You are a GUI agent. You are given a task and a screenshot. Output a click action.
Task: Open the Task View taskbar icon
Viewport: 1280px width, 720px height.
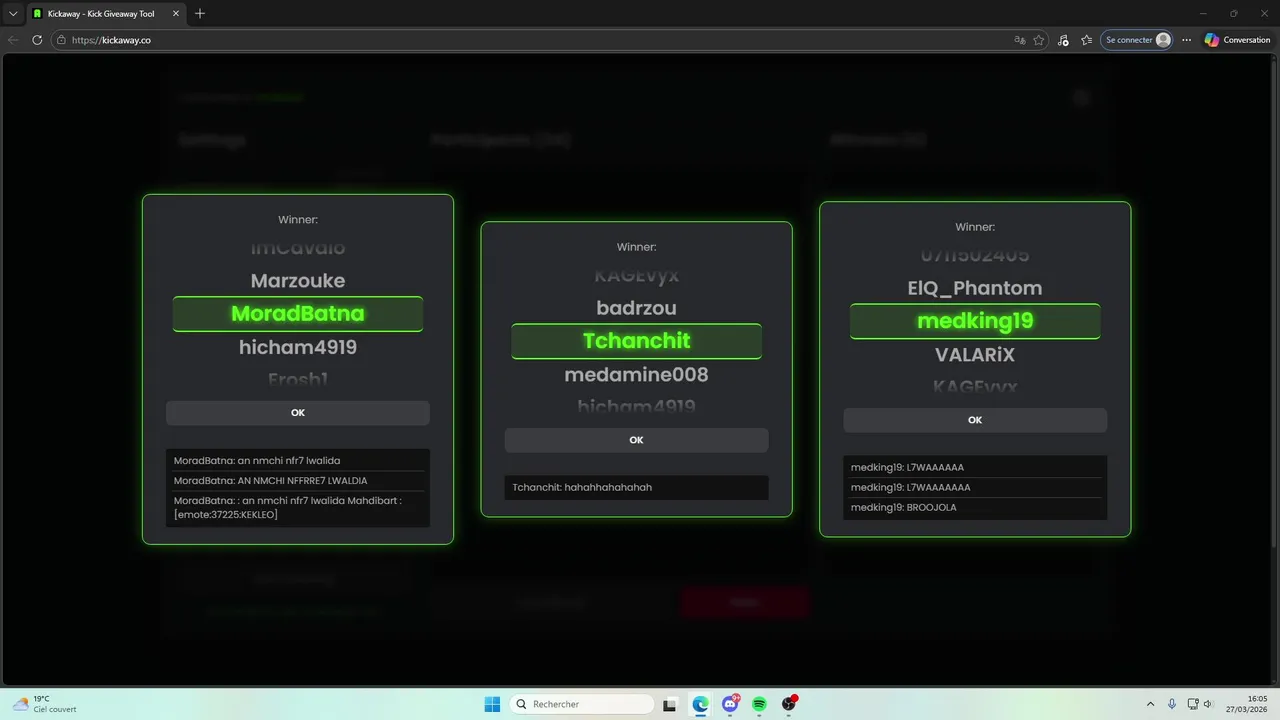coord(671,704)
